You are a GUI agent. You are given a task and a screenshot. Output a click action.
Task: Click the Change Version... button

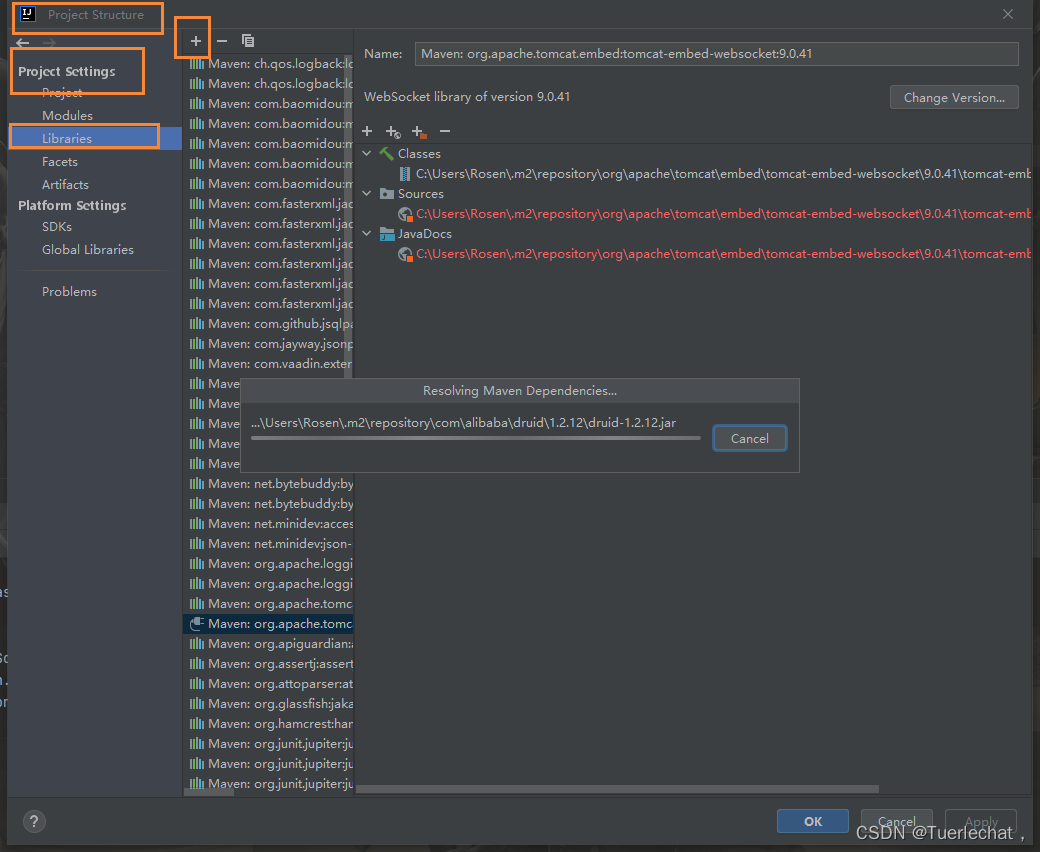coord(954,97)
